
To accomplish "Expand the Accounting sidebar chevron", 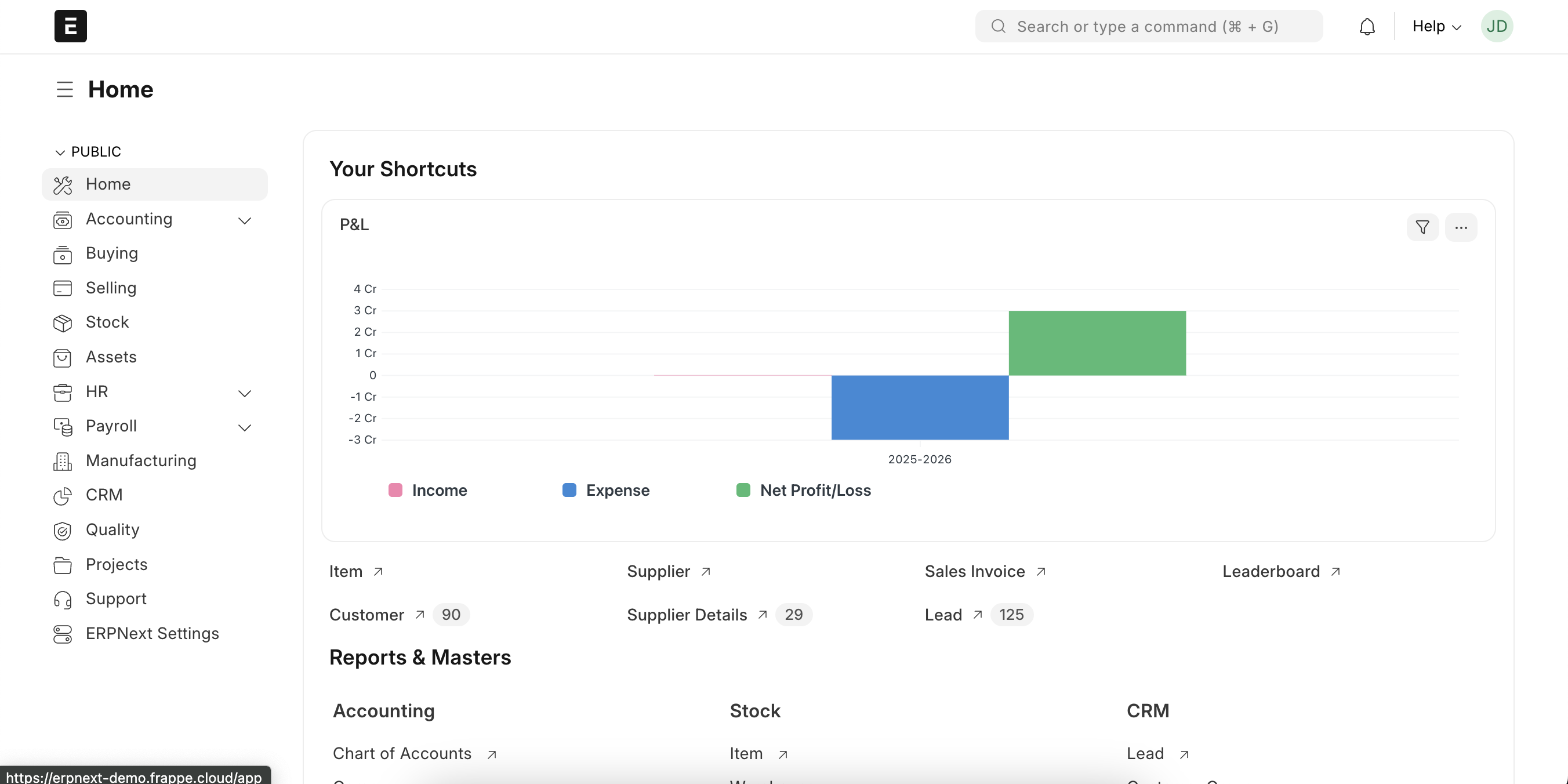I will 245,220.
